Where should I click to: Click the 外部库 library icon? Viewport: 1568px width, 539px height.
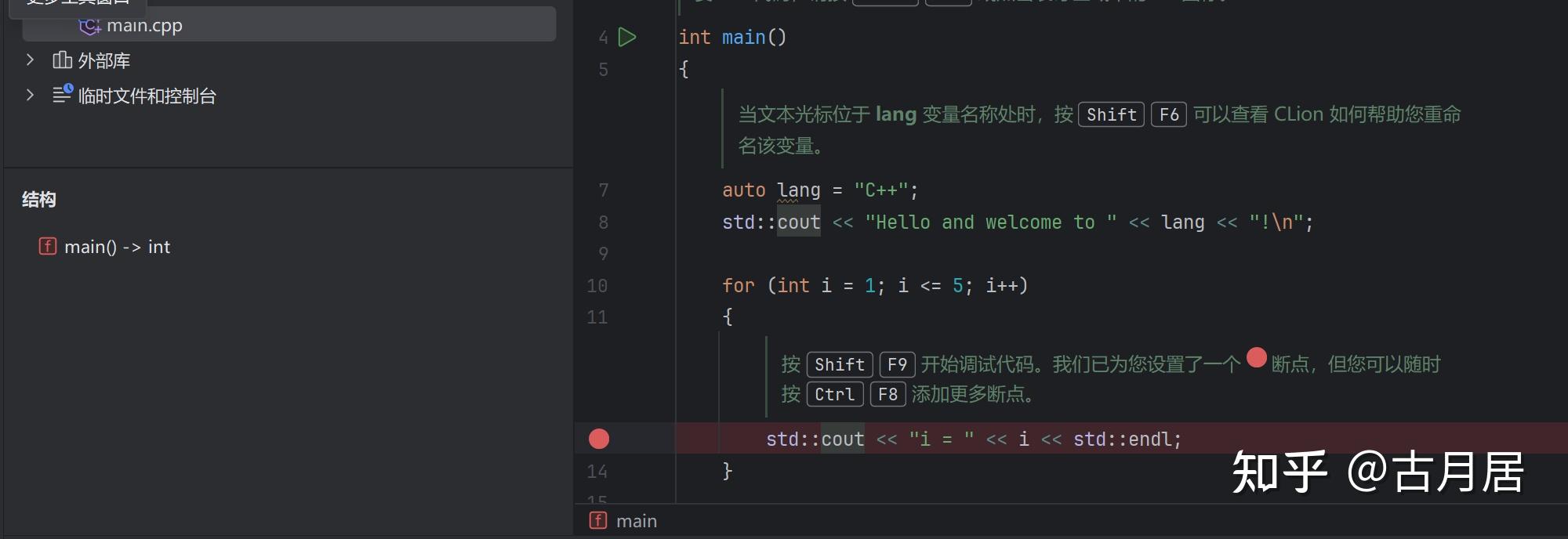(x=62, y=60)
